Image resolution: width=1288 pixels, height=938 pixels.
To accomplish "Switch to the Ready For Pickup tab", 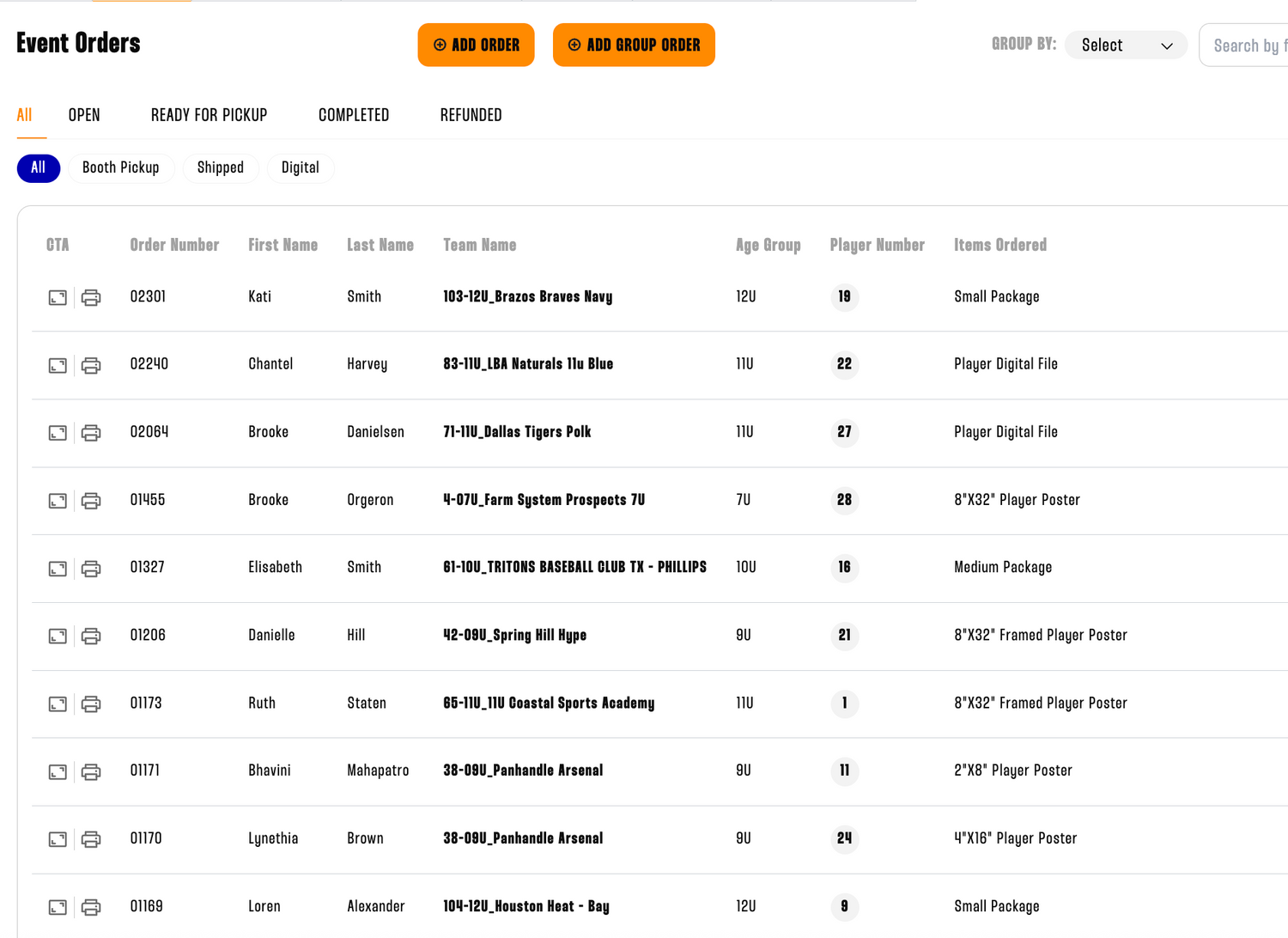I will [x=209, y=115].
